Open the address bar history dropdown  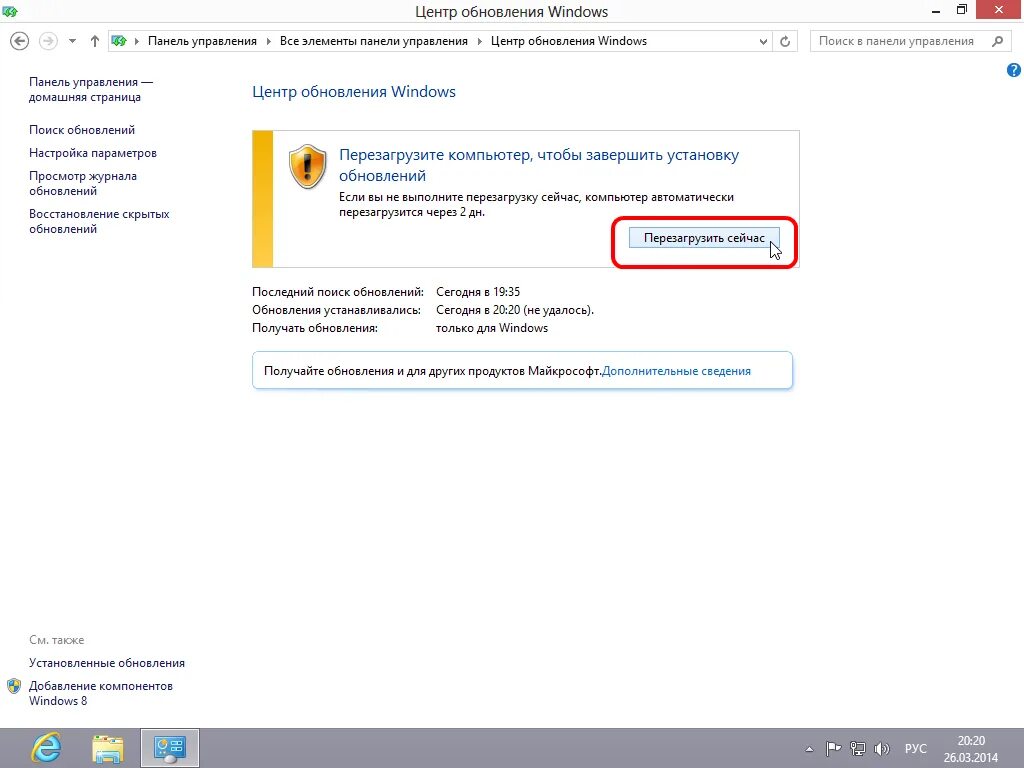click(x=763, y=41)
